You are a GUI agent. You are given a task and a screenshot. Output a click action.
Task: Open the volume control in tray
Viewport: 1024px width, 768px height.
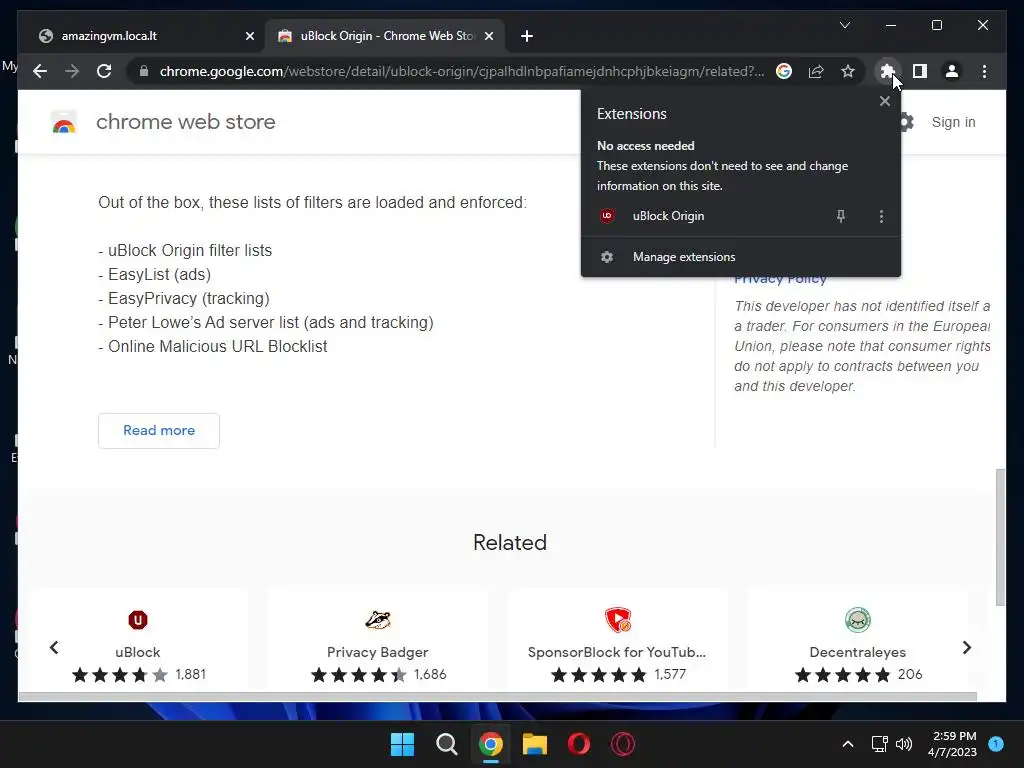(904, 744)
